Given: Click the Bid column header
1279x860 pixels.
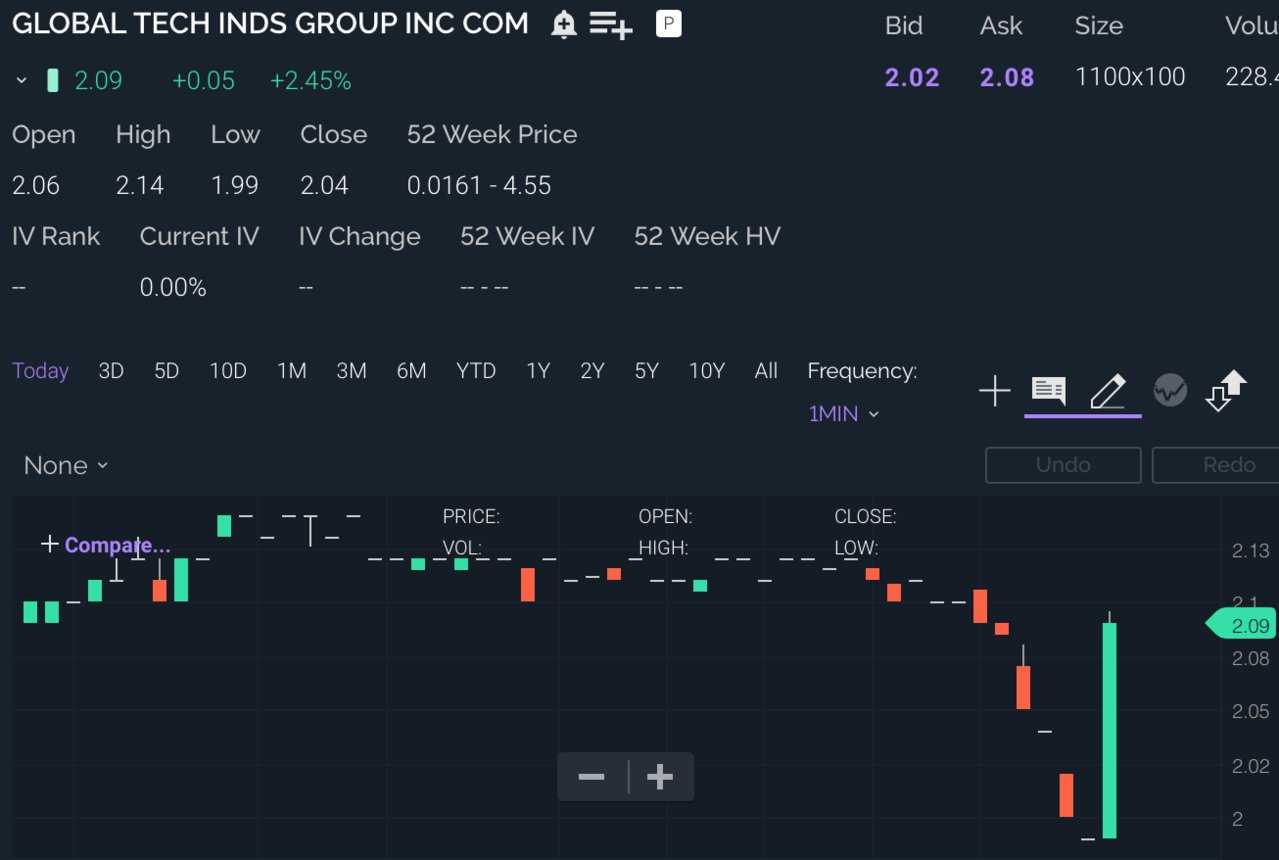Looking at the screenshot, I should [x=904, y=26].
